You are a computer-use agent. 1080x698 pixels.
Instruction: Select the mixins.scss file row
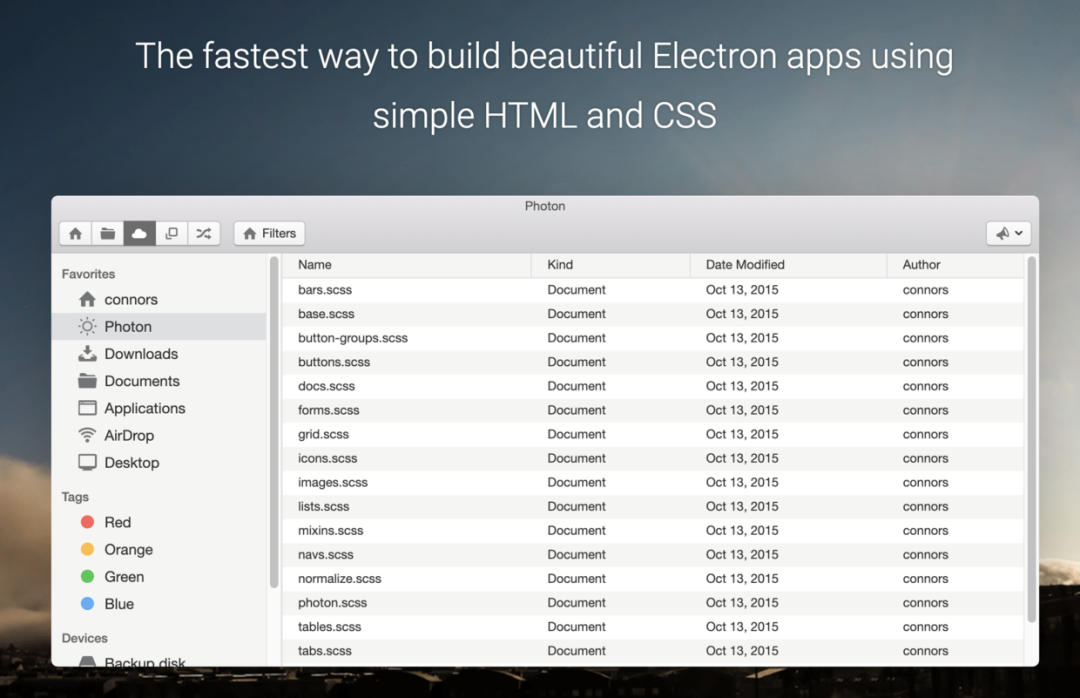coord(652,531)
